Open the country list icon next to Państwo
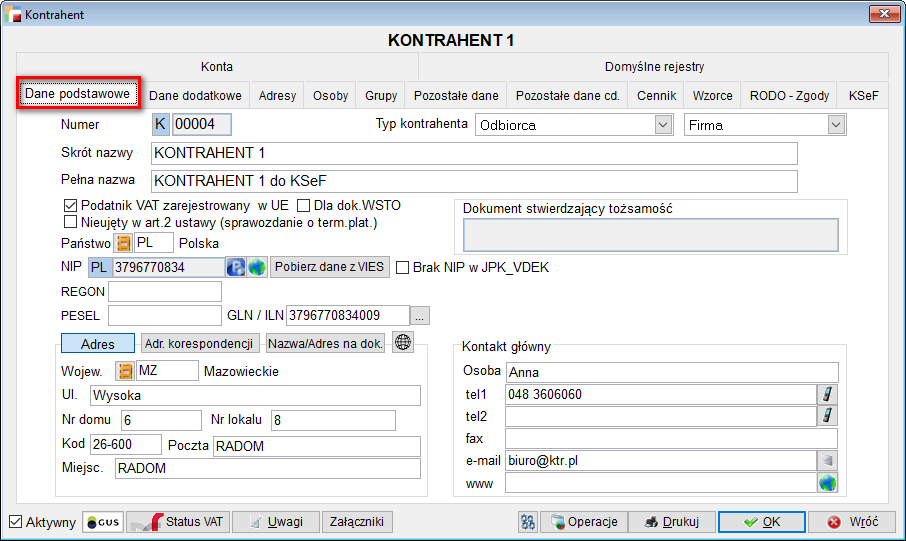Viewport: 906px width, 541px height. pos(123,243)
